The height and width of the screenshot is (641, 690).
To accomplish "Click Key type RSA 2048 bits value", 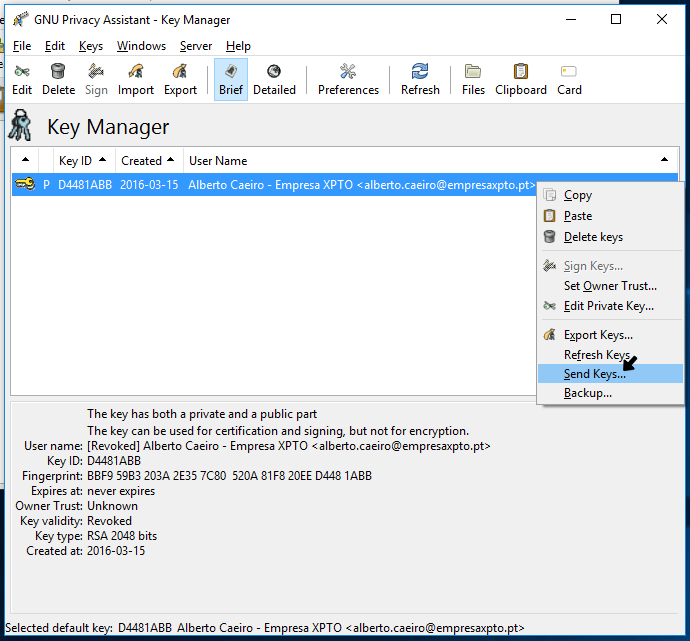I will click(x=122, y=535).
